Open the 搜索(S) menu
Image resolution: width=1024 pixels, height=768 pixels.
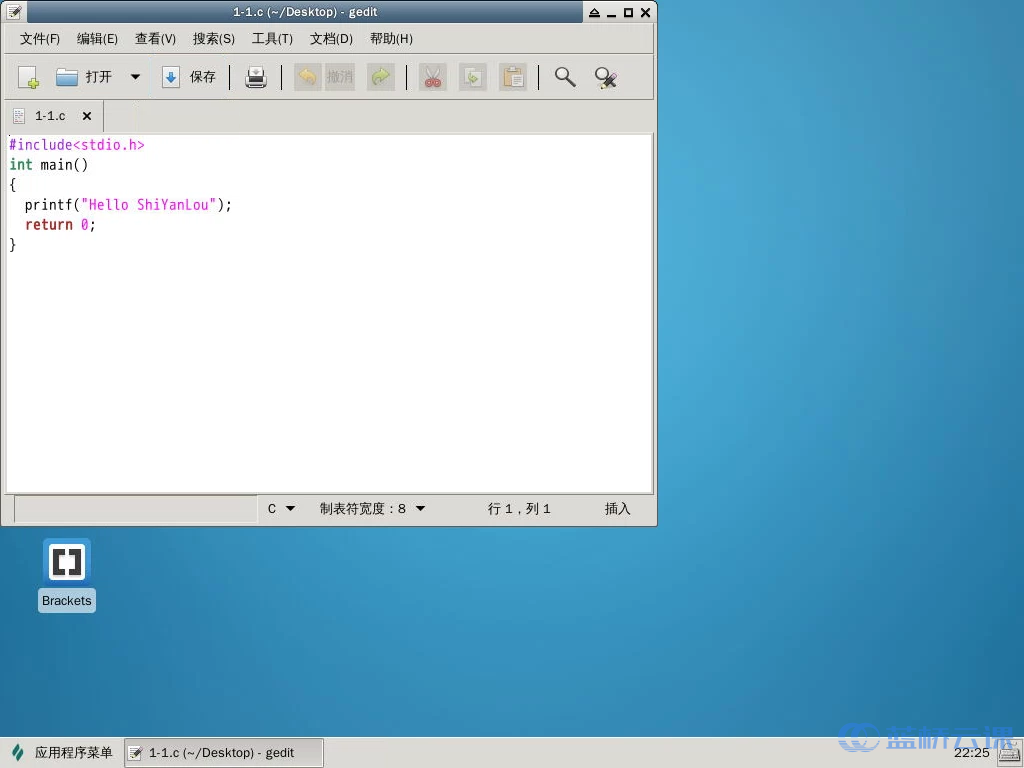coord(214,39)
